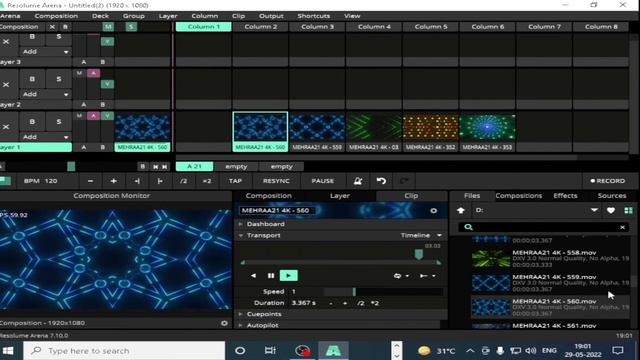Nudge BPM forward

160,181
